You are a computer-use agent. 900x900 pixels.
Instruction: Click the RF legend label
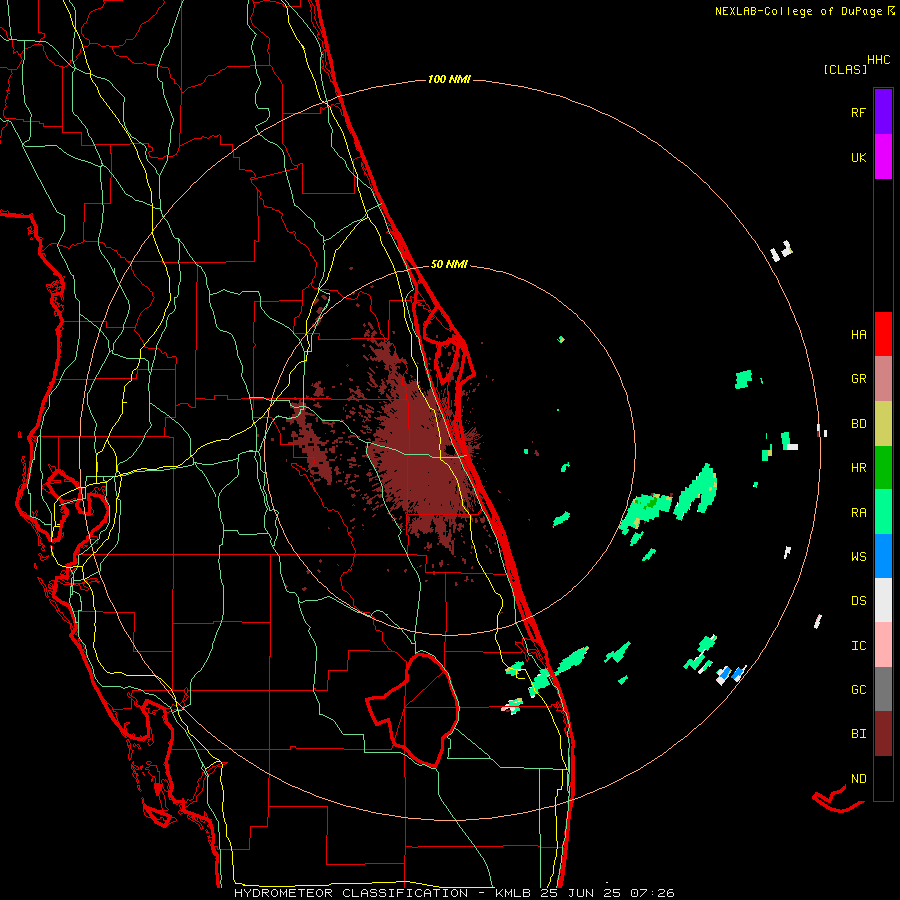coord(858,112)
